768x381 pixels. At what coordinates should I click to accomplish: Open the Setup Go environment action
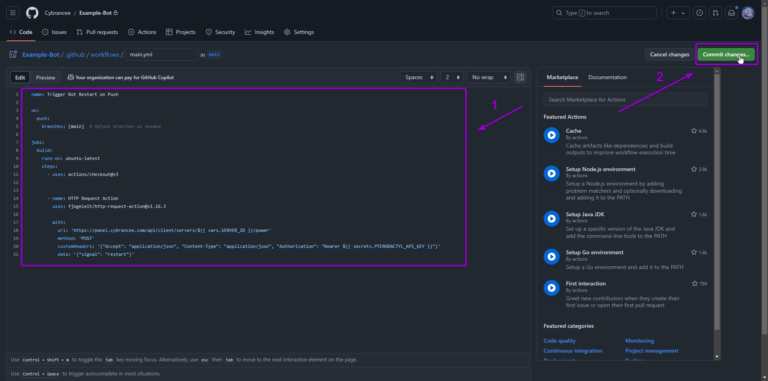pos(595,252)
